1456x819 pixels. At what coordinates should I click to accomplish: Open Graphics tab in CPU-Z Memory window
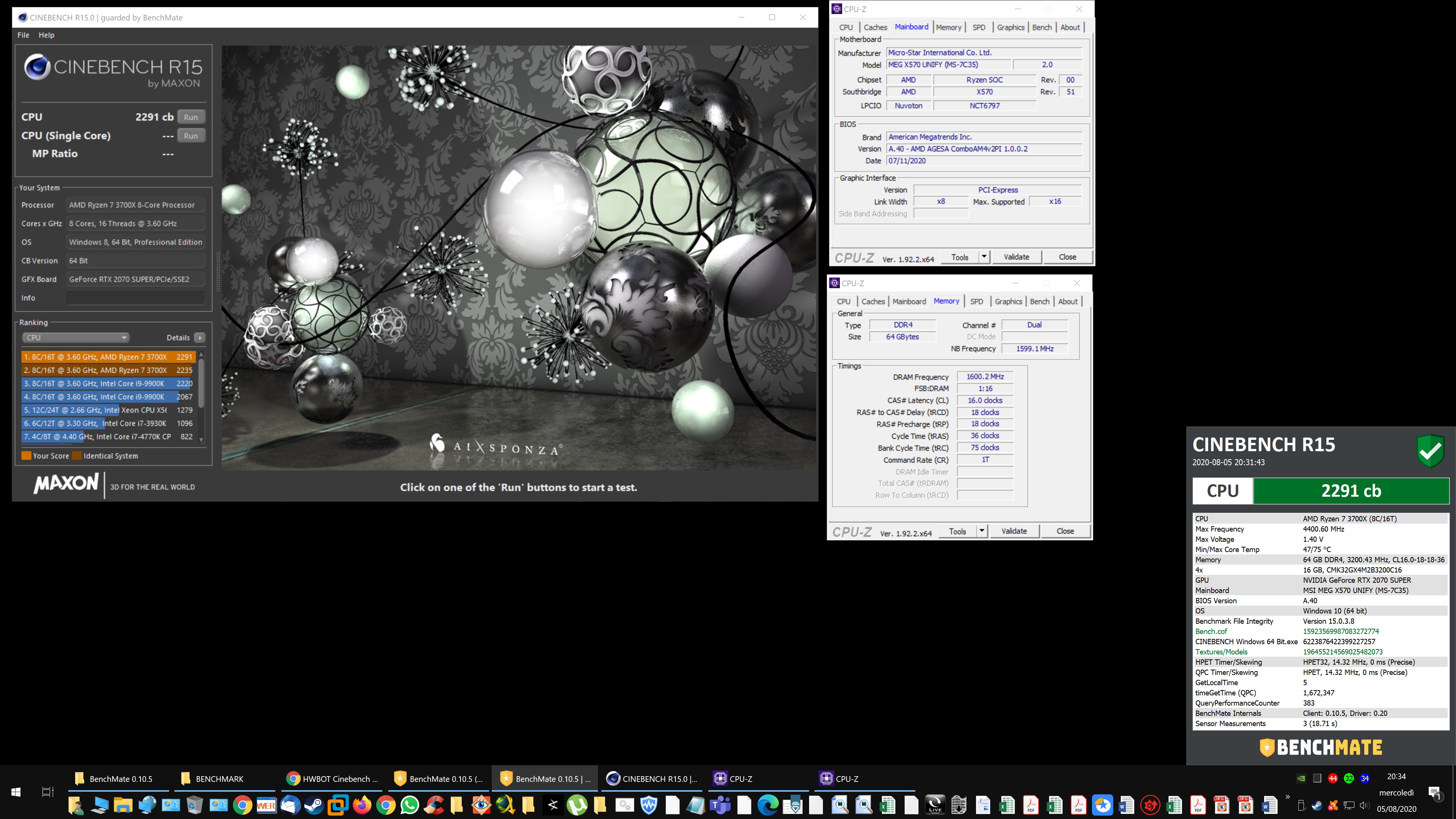[1008, 301]
